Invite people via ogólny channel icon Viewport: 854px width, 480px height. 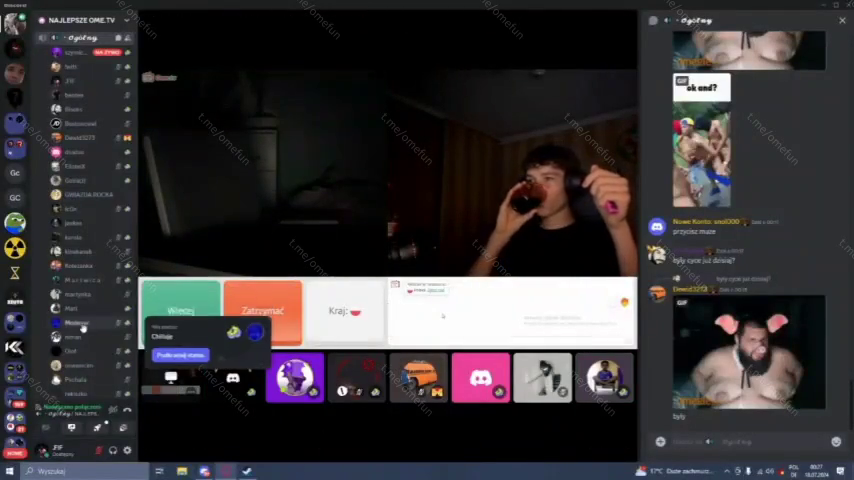click(x=128, y=38)
